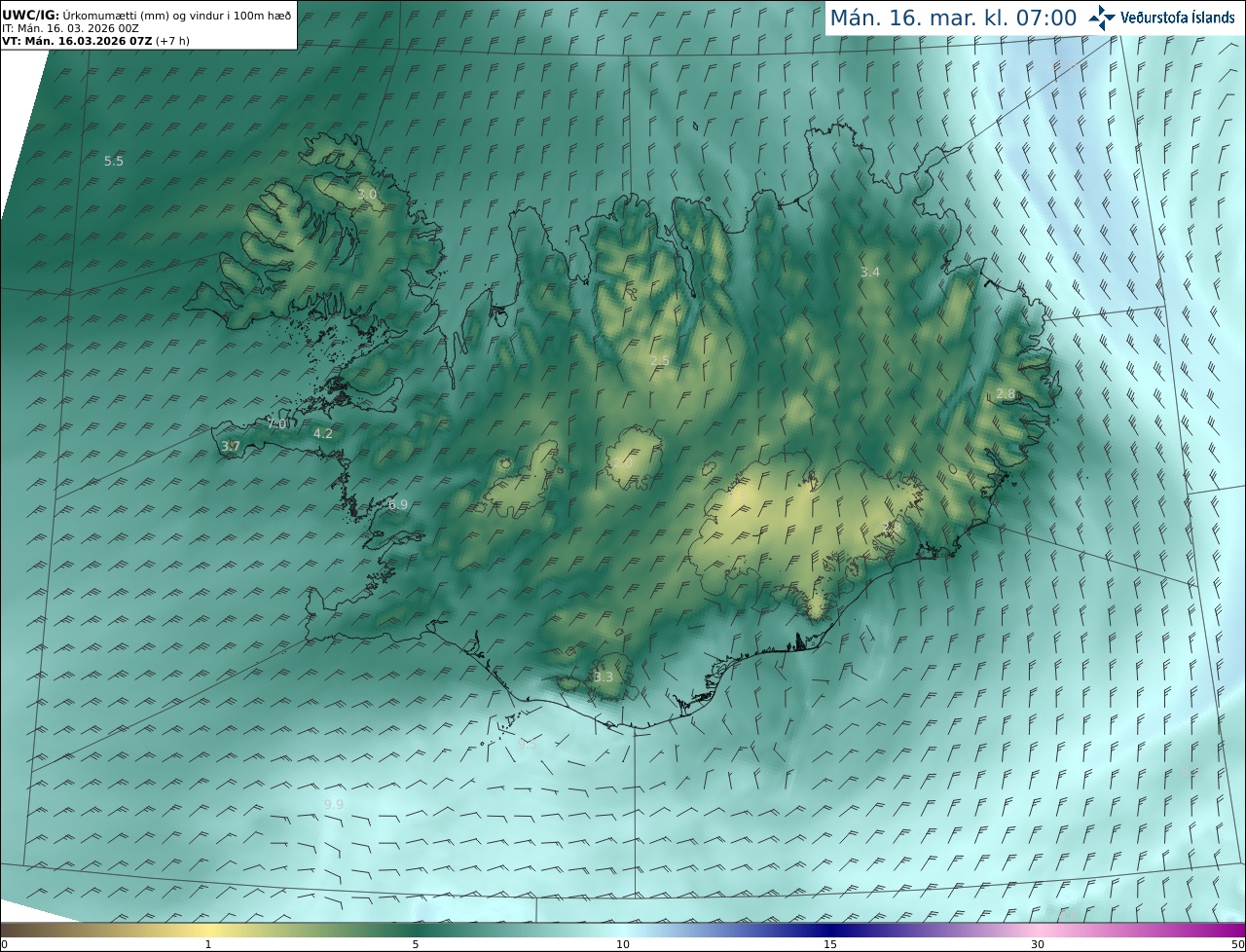The height and width of the screenshot is (952, 1246).
Task: Click the 9.9 value on the map
Action: pos(334,804)
